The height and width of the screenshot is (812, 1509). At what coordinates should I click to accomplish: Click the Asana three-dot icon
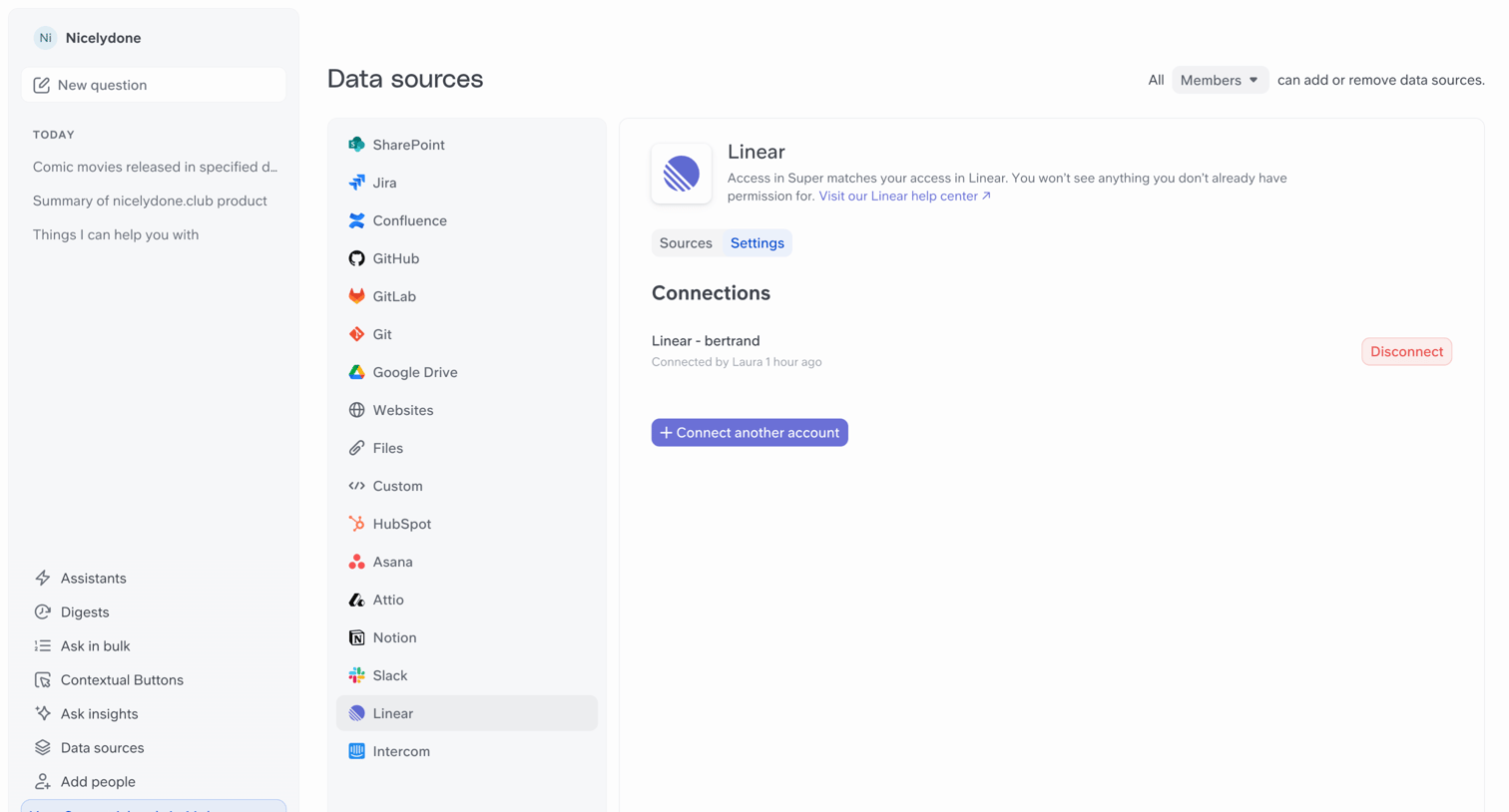pos(356,562)
